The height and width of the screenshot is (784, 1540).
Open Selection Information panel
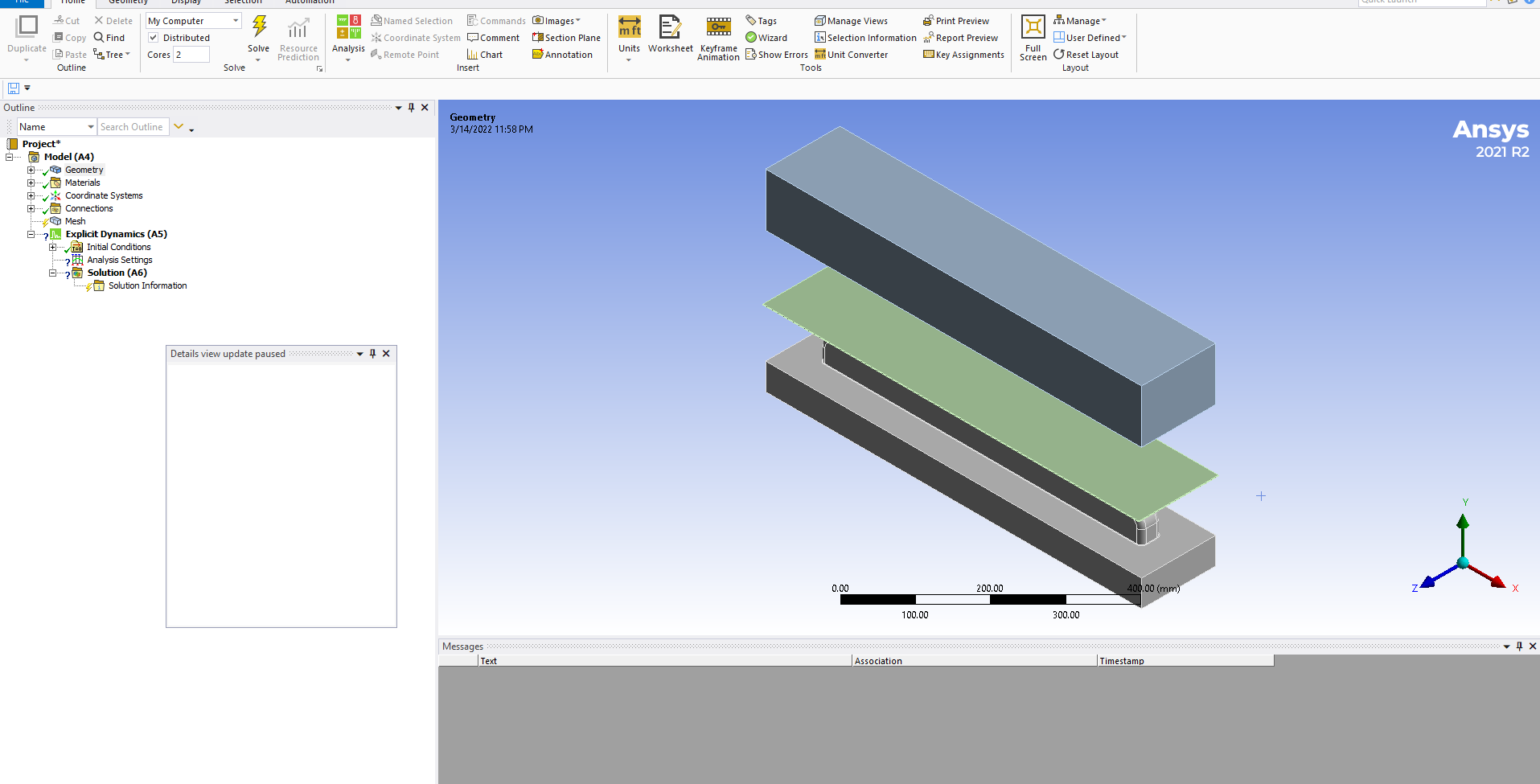[x=865, y=38]
